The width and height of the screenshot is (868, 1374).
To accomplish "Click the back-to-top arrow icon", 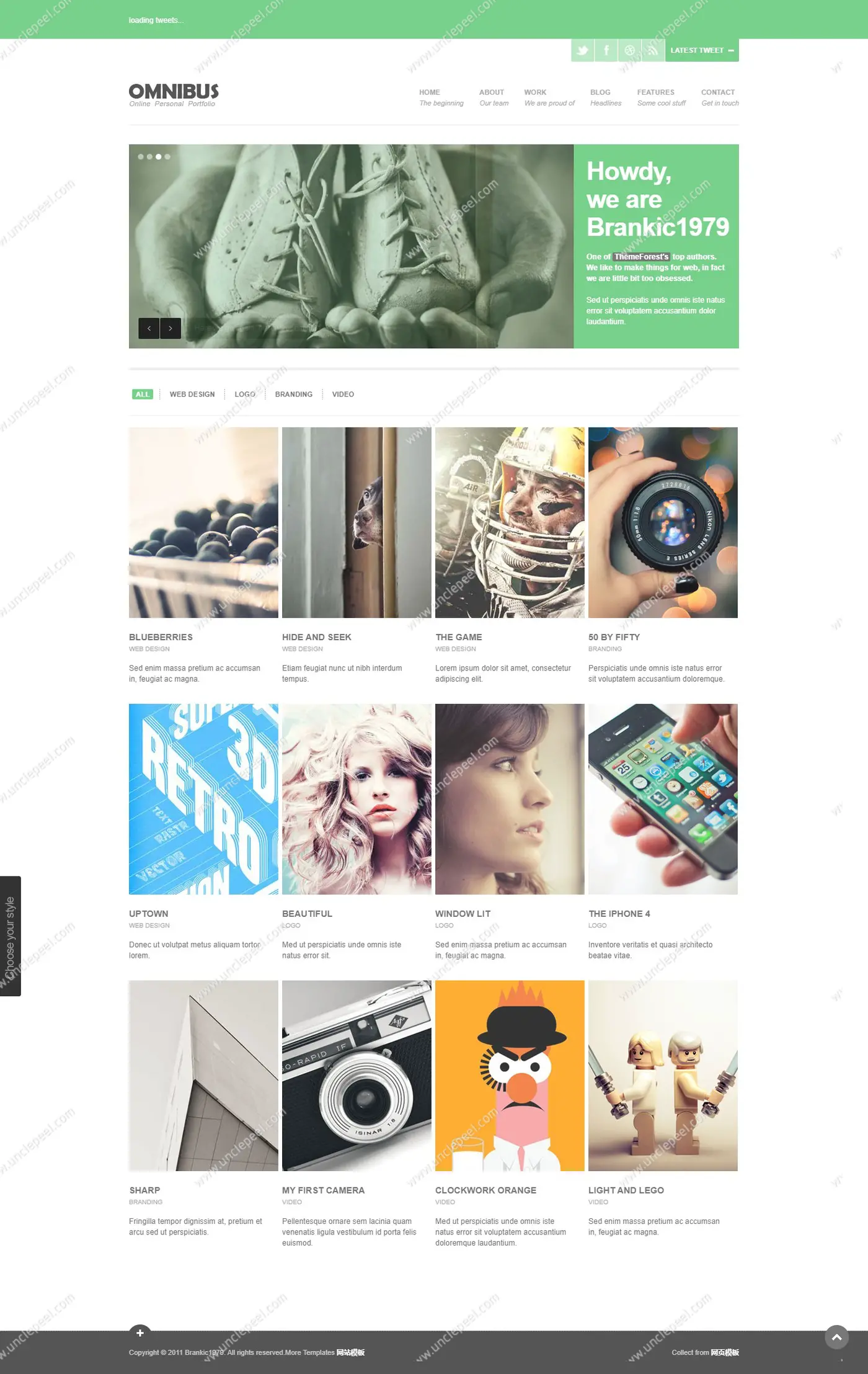I will tap(836, 1337).
